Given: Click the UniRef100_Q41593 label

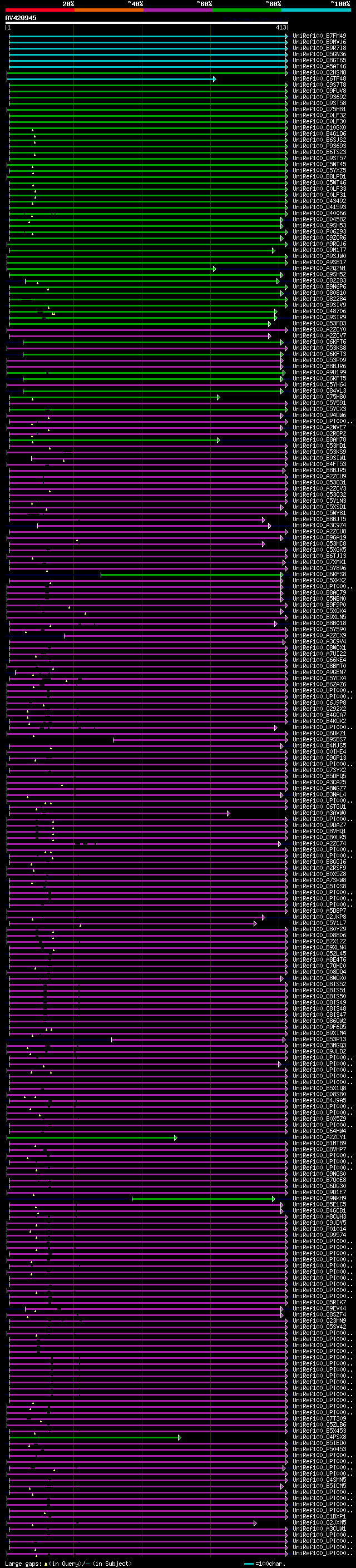Looking at the screenshot, I should pyautogui.click(x=319, y=207).
